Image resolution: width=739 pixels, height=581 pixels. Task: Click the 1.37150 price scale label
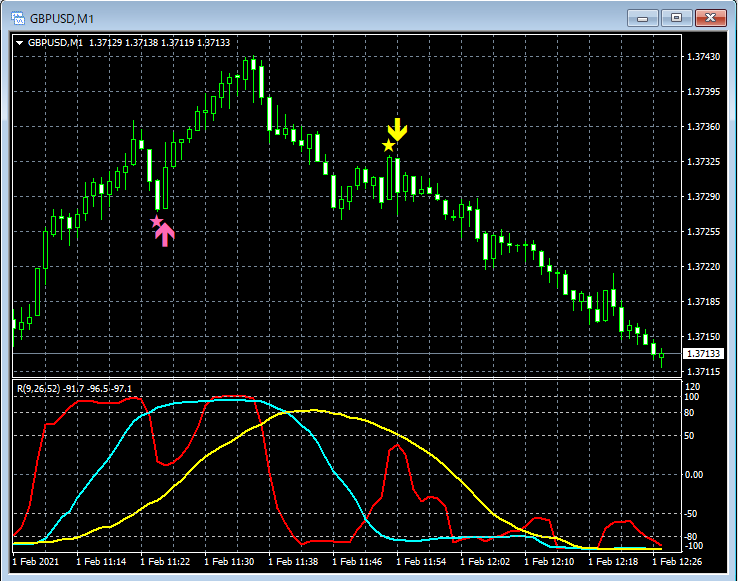click(x=704, y=336)
